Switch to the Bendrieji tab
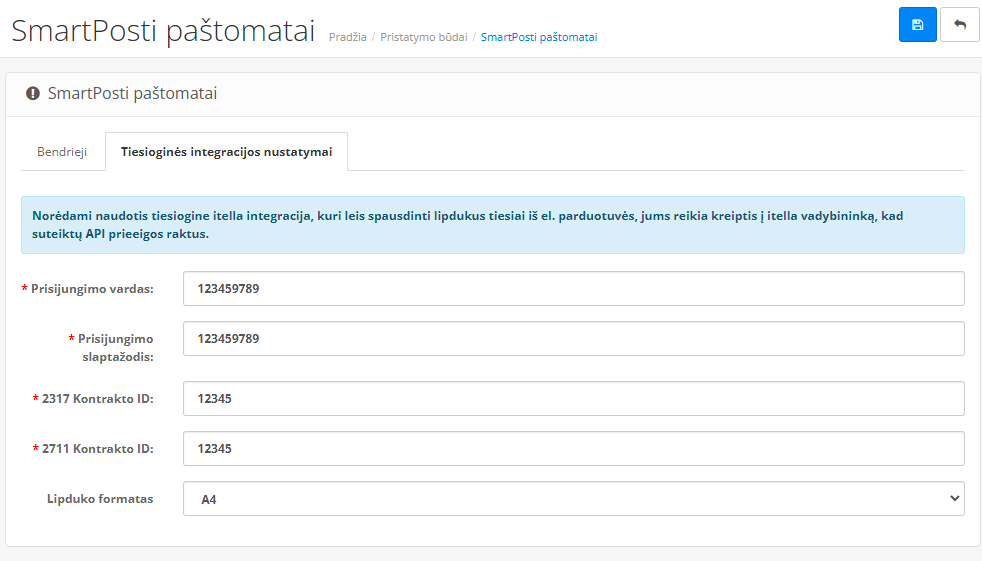Viewport: 982px width, 561px height. [62, 152]
